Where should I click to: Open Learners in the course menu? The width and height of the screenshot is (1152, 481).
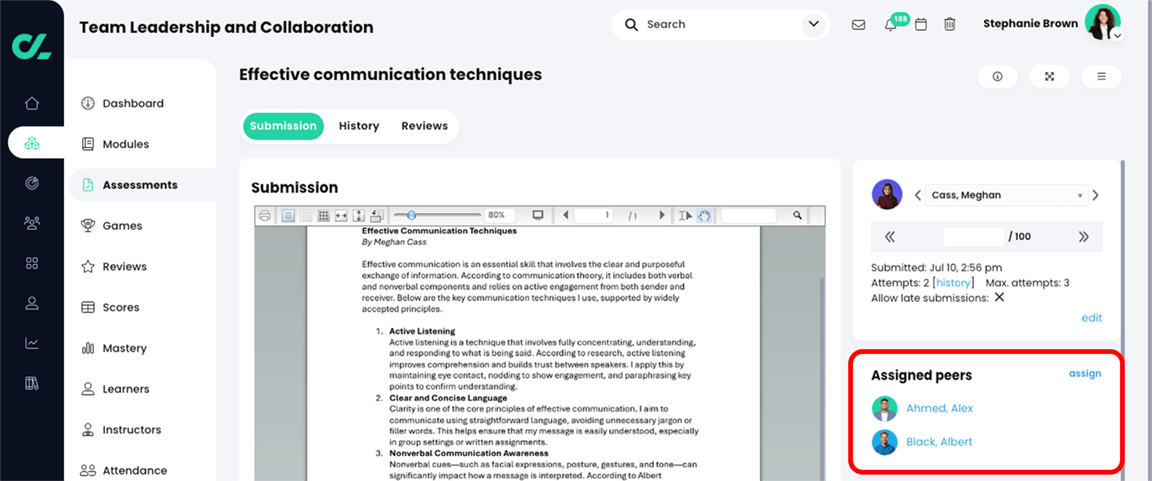[126, 389]
